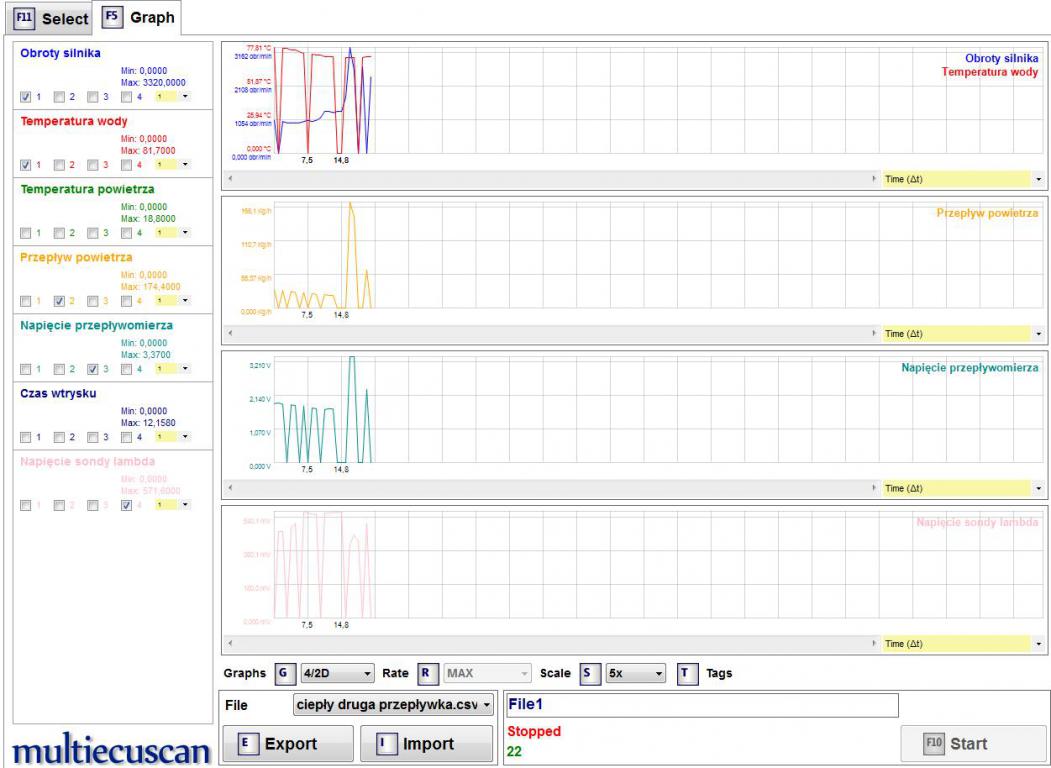Open the Graphs 4/2D layout dropdown
Image resolution: width=1051 pixels, height=768 pixels.
coord(337,673)
